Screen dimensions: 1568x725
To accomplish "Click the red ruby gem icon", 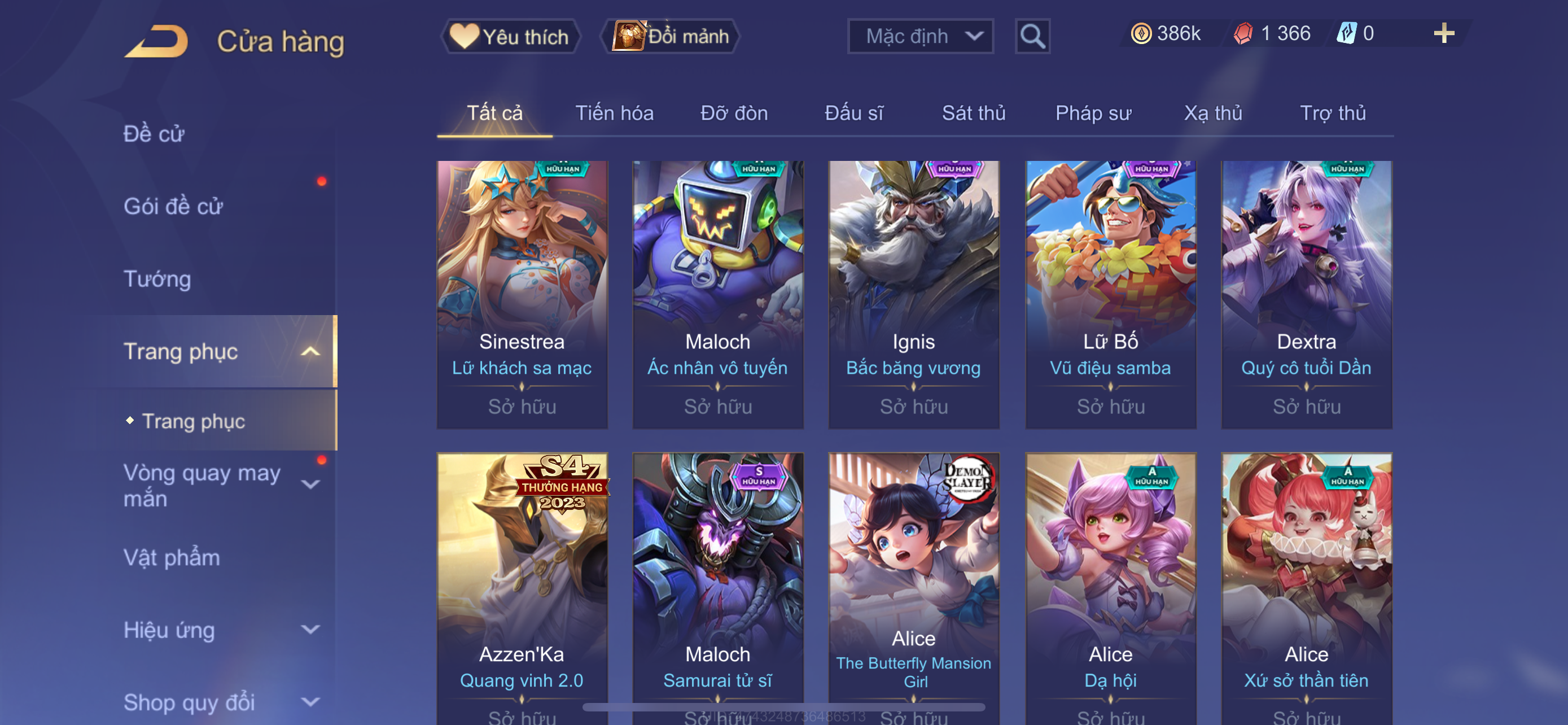I will click(x=1243, y=33).
